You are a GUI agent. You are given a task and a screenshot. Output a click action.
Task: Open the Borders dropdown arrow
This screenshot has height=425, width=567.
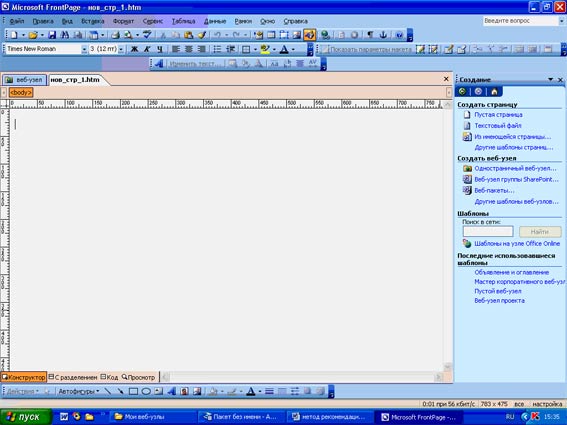[255, 49]
